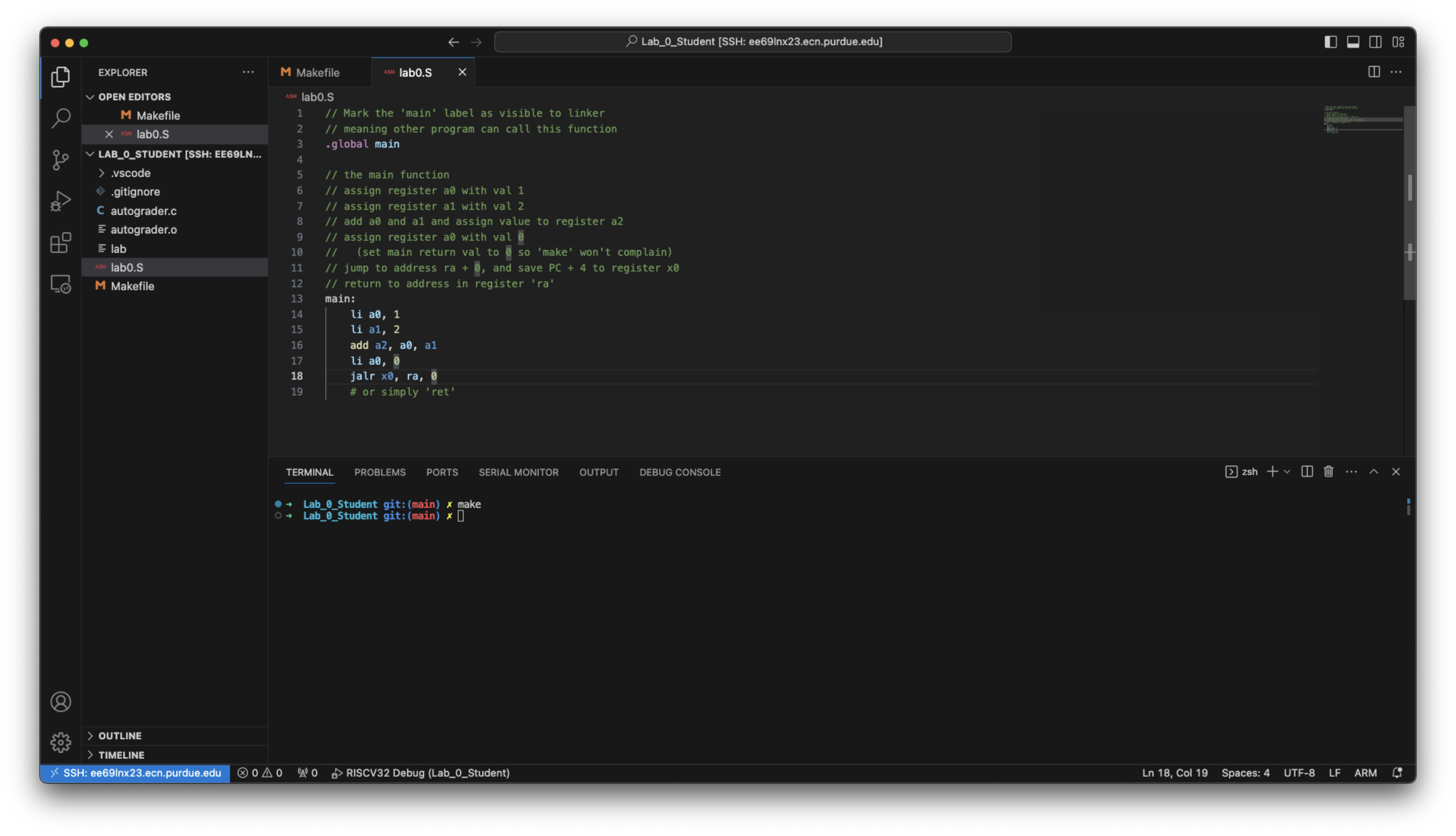This screenshot has width=1456, height=836.
Task: Collapse the Open Editors section
Action: (x=174, y=96)
